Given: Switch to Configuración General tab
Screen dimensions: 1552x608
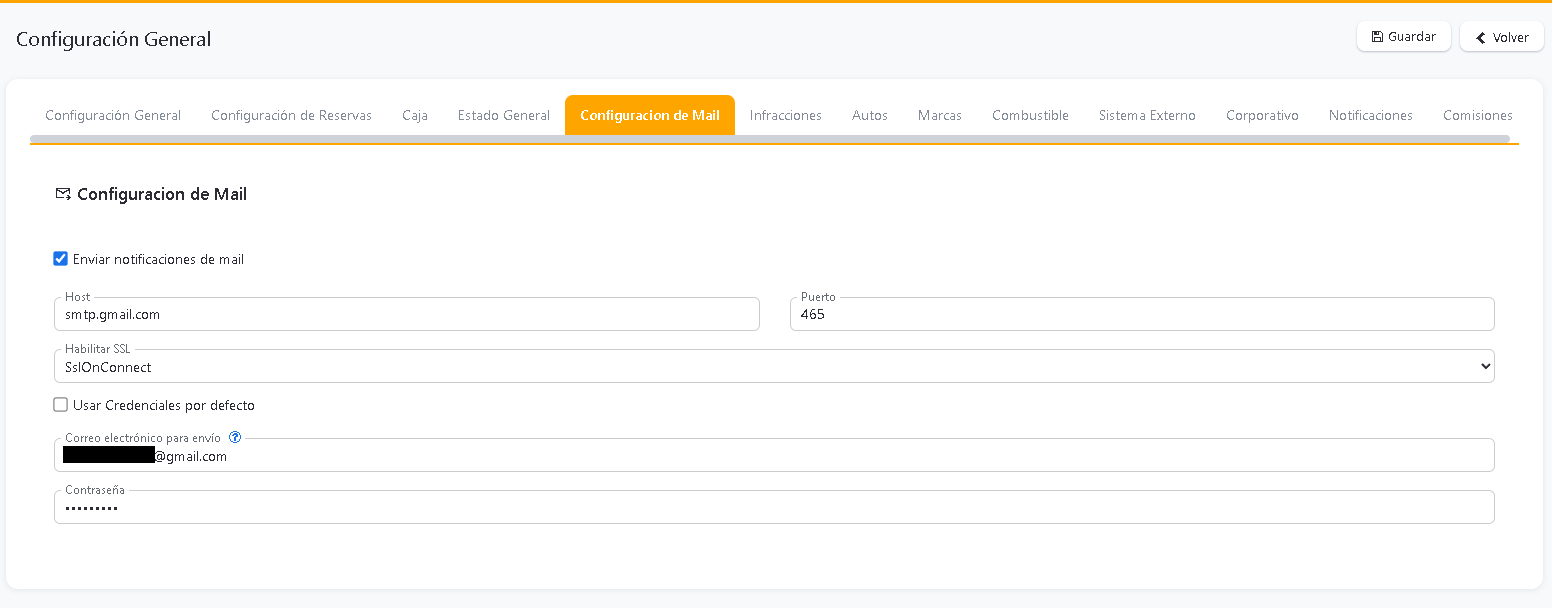Looking at the screenshot, I should pos(113,115).
